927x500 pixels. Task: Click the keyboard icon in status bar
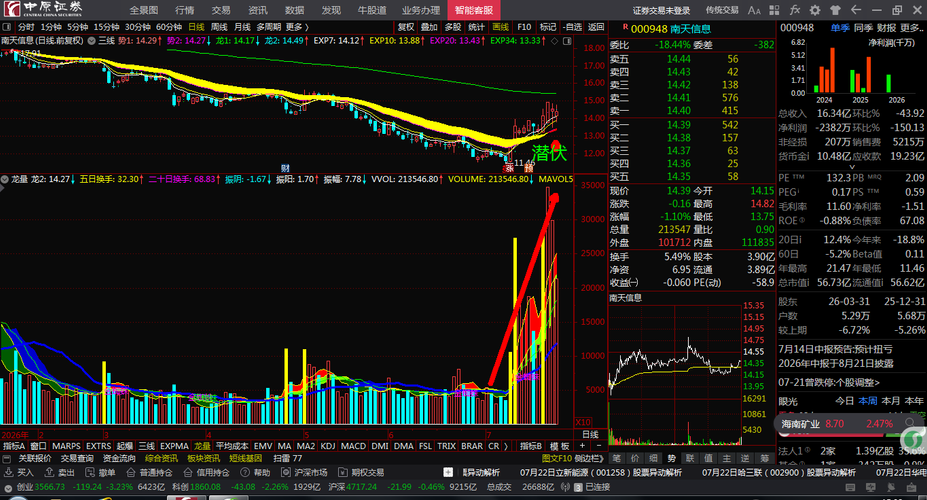click(x=850, y=487)
